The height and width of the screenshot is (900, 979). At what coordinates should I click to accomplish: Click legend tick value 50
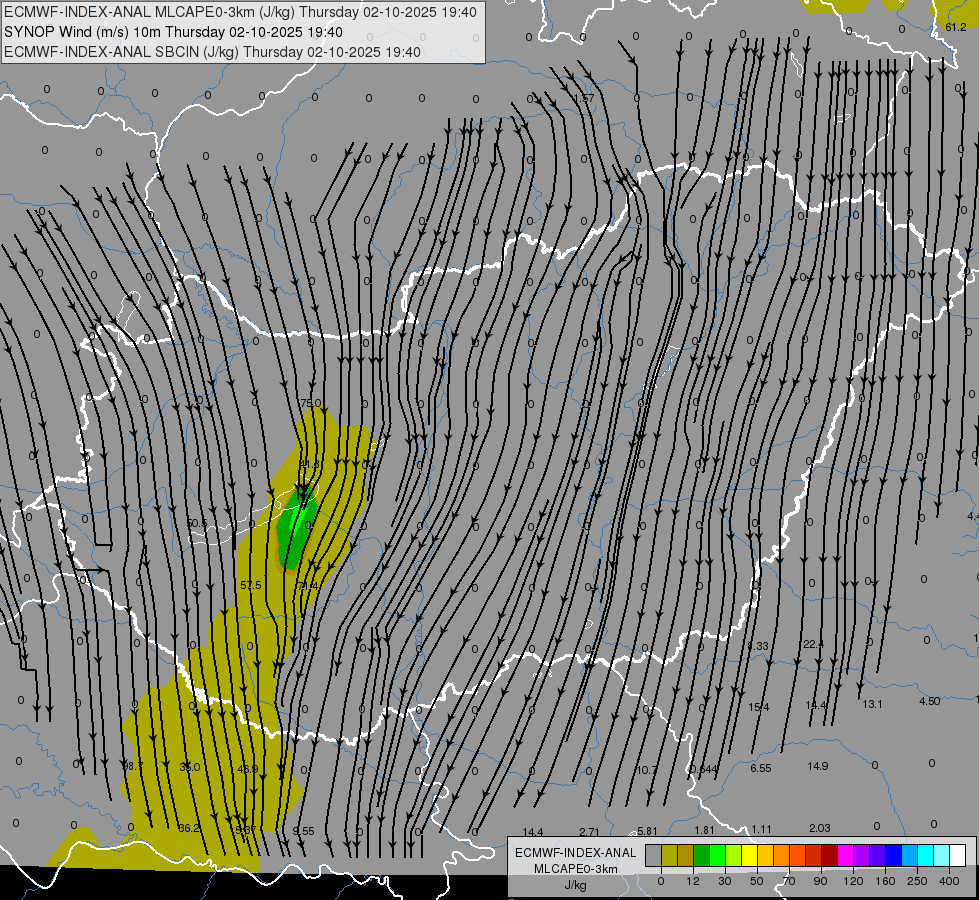757,881
